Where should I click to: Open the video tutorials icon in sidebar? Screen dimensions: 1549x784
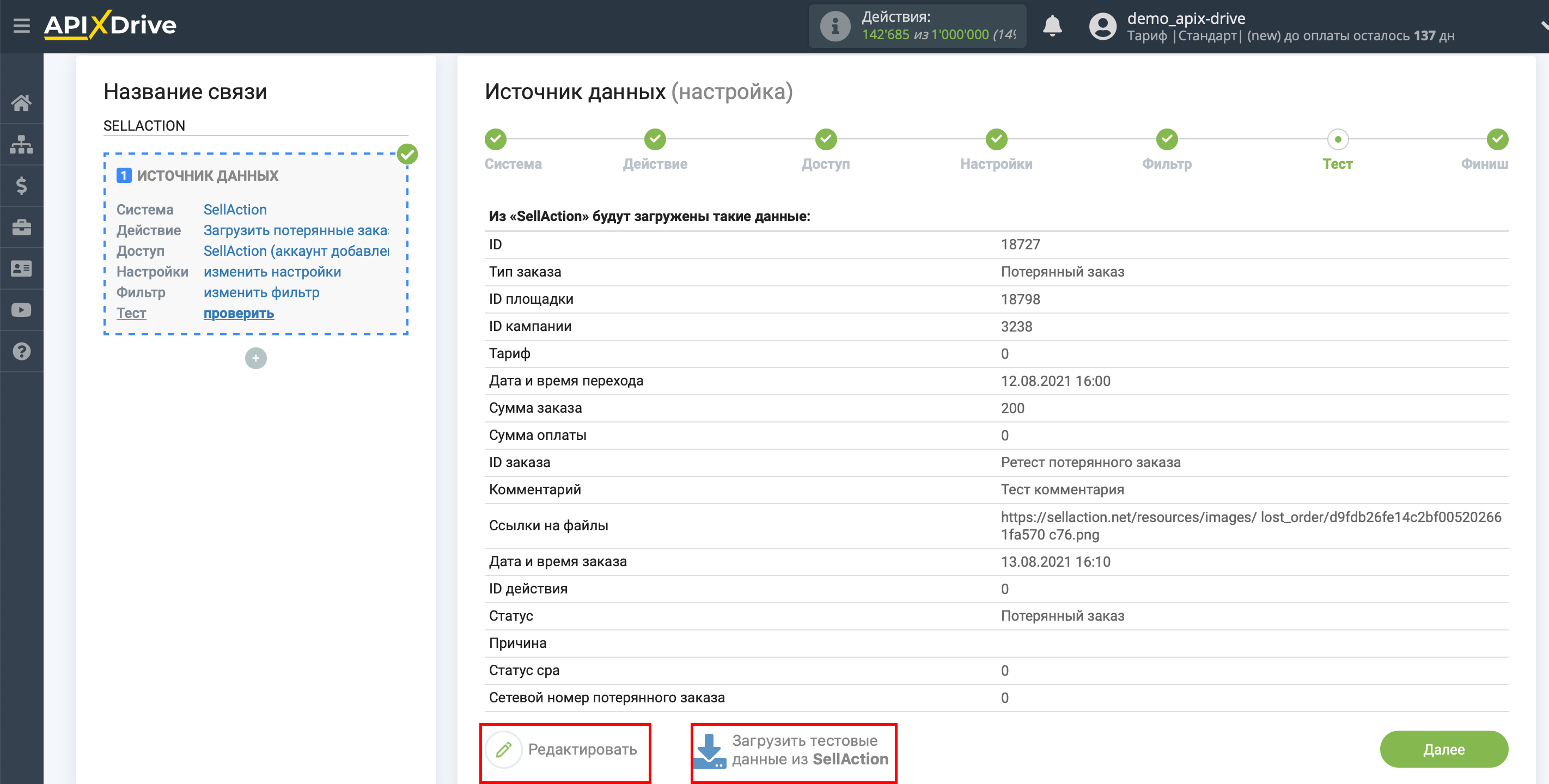point(22,310)
